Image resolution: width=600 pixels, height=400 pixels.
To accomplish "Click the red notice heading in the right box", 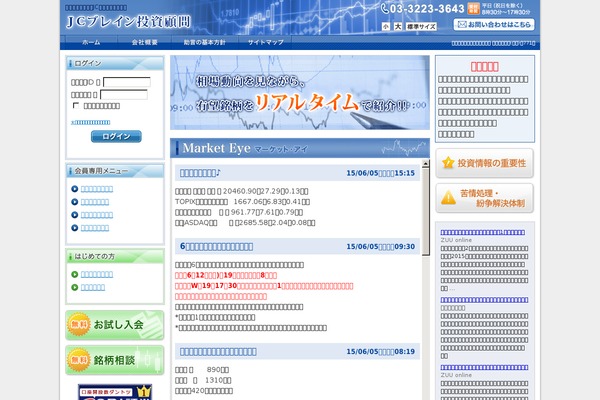I will [x=484, y=67].
